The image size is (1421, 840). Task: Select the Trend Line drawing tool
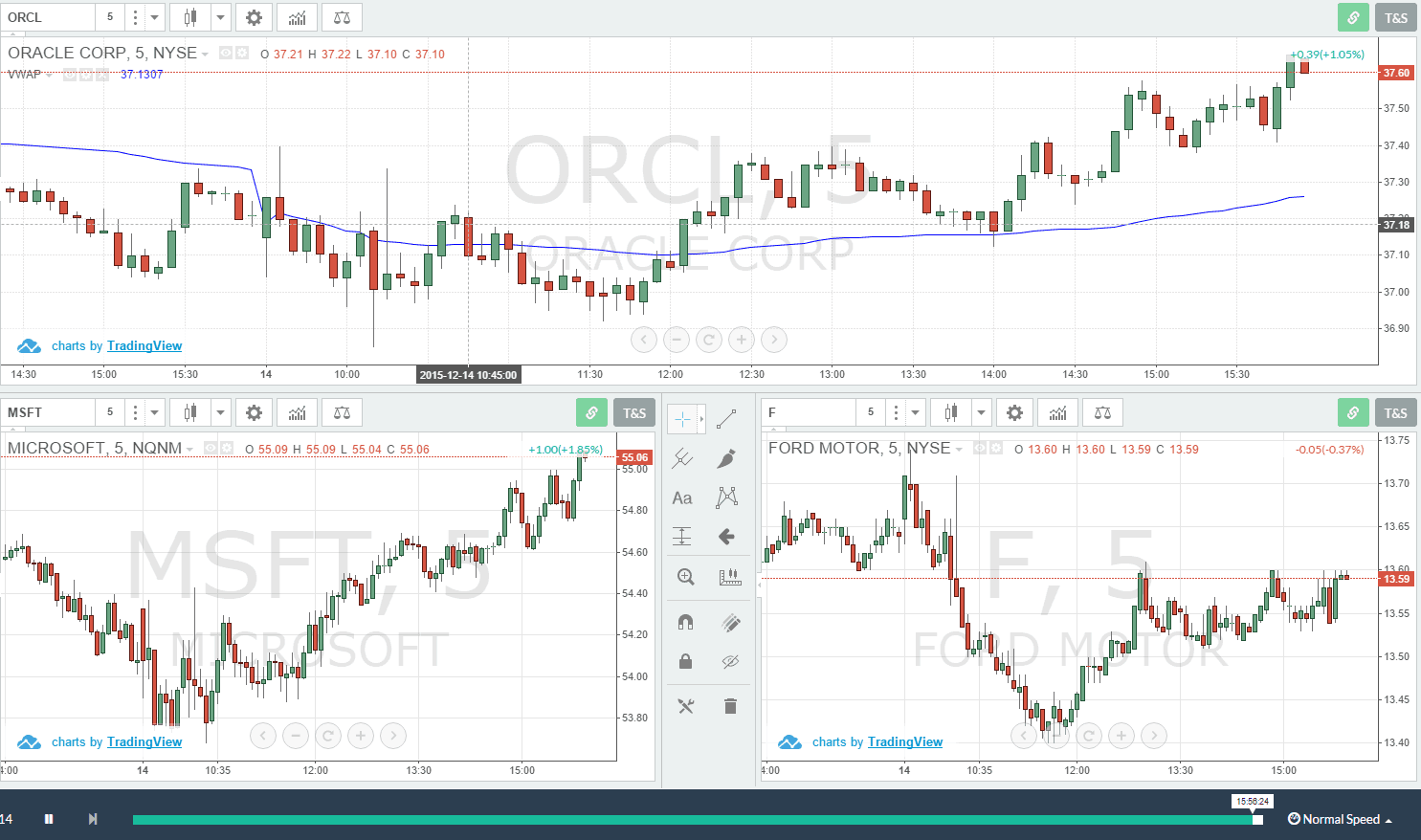pos(725,418)
